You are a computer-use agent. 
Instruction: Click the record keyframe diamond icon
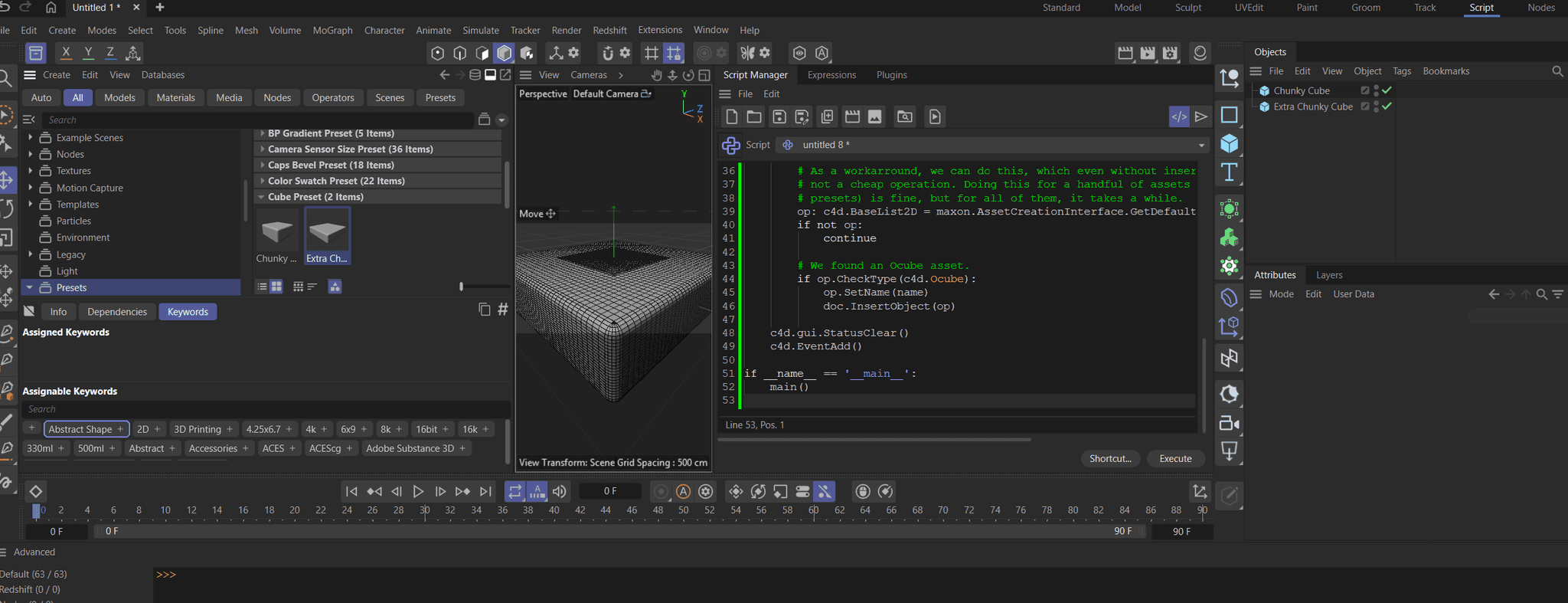35,491
